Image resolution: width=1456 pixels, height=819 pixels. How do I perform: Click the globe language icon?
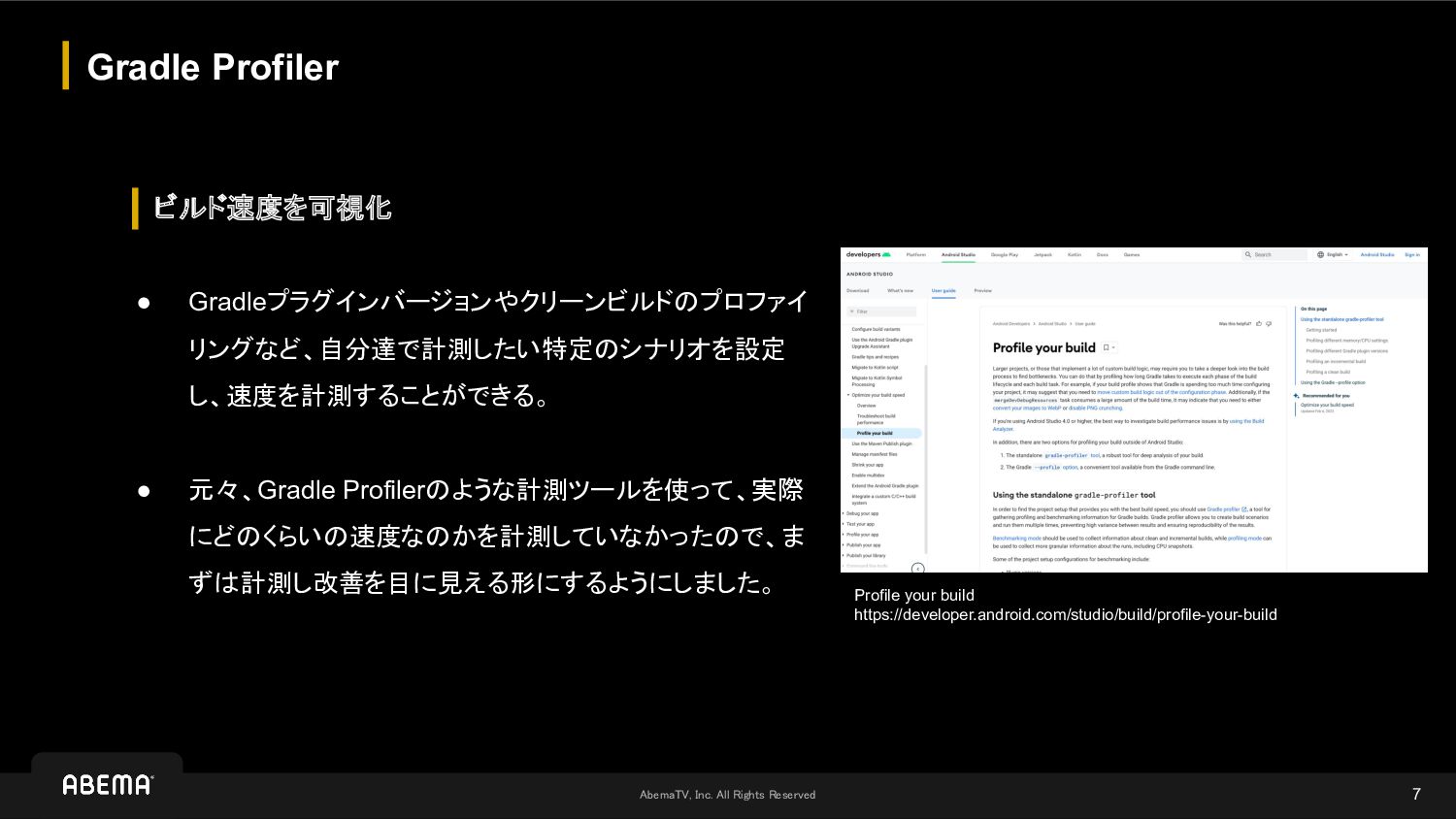click(x=1320, y=254)
